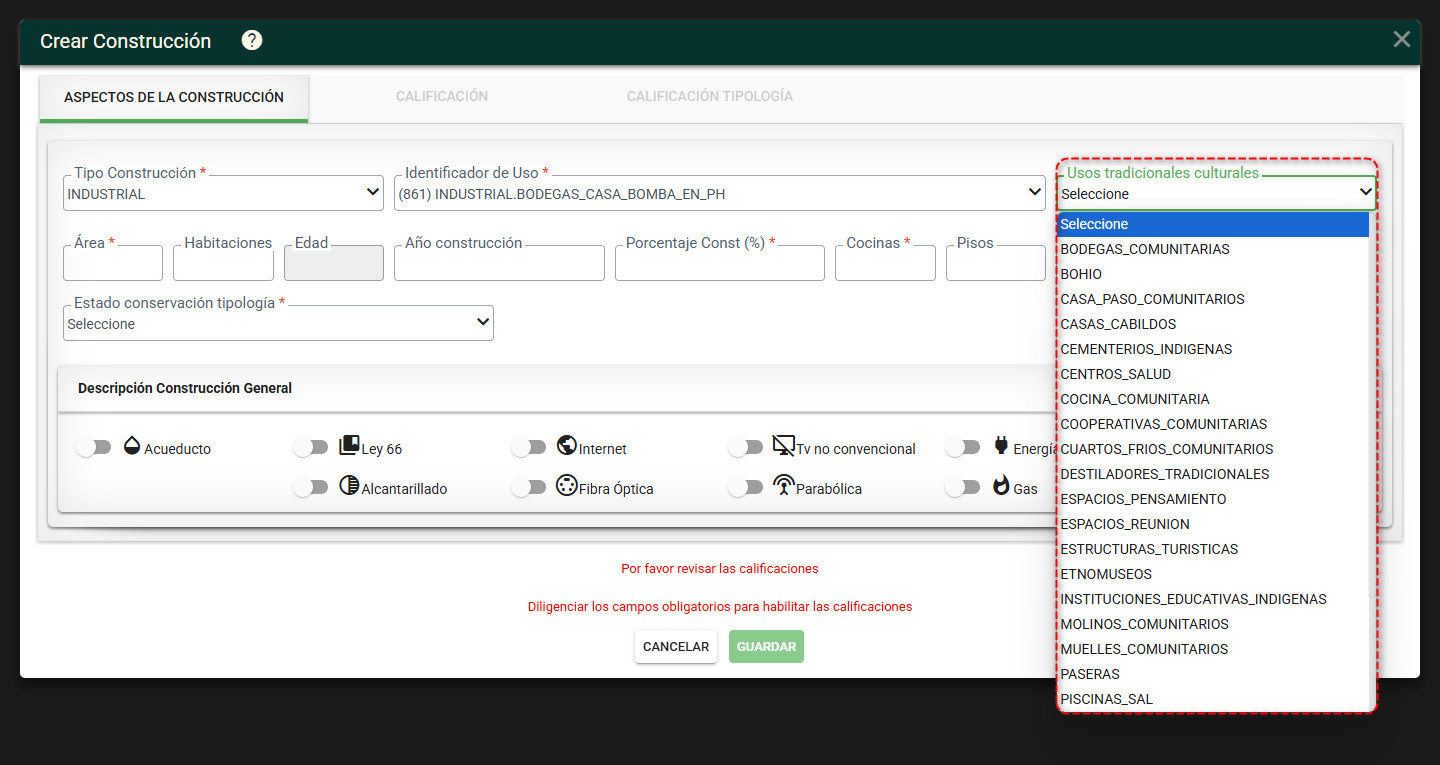The image size is (1440, 765).
Task: Enable the Acueducto switch
Action: click(94, 448)
